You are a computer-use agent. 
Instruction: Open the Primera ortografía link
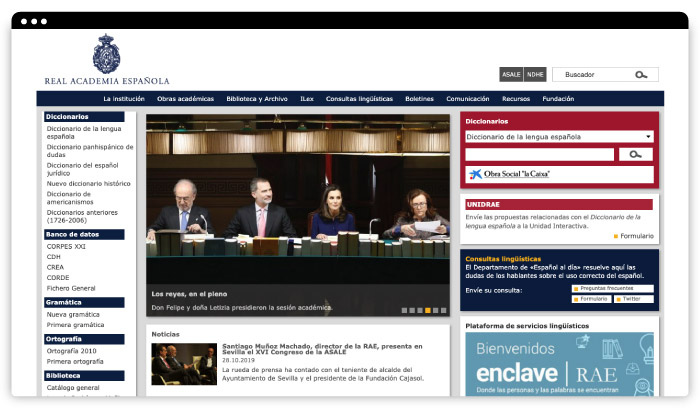pyautogui.click(x=75, y=362)
